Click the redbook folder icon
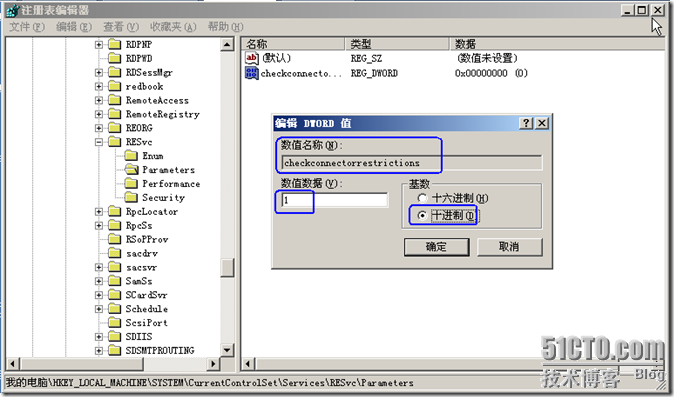The width and height of the screenshot is (674, 397). coord(114,86)
